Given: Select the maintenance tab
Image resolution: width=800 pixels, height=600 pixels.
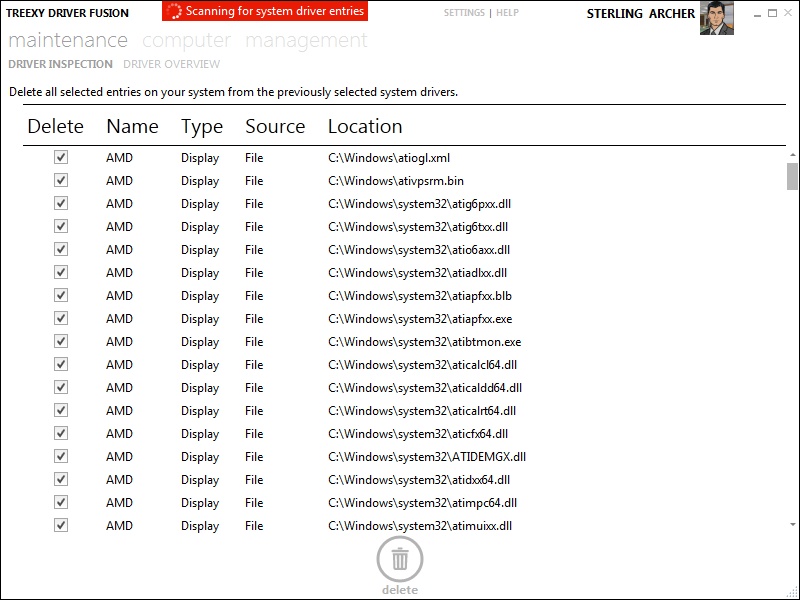Looking at the screenshot, I should [x=68, y=41].
